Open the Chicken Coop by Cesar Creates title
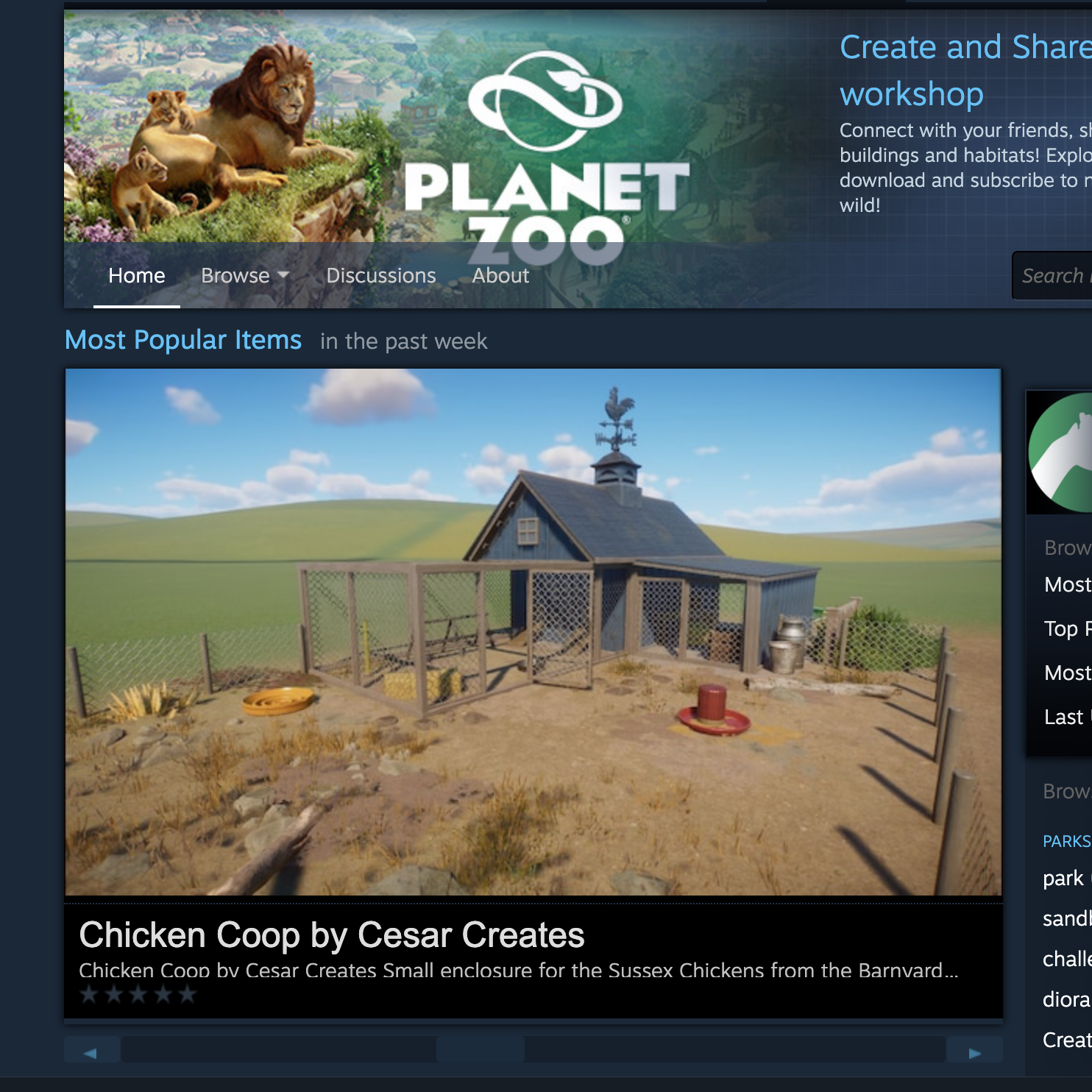This screenshot has height=1092, width=1092. (331, 935)
